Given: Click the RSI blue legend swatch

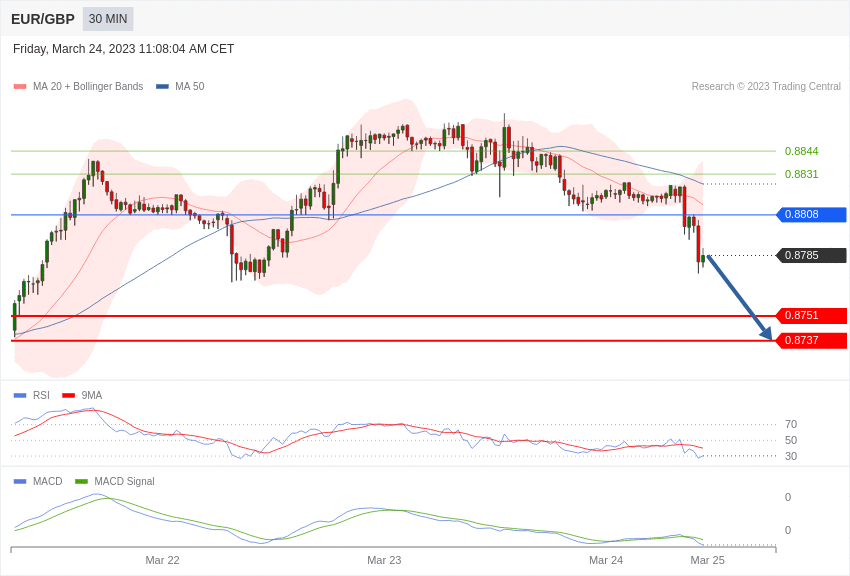Looking at the screenshot, I should 20,396.
